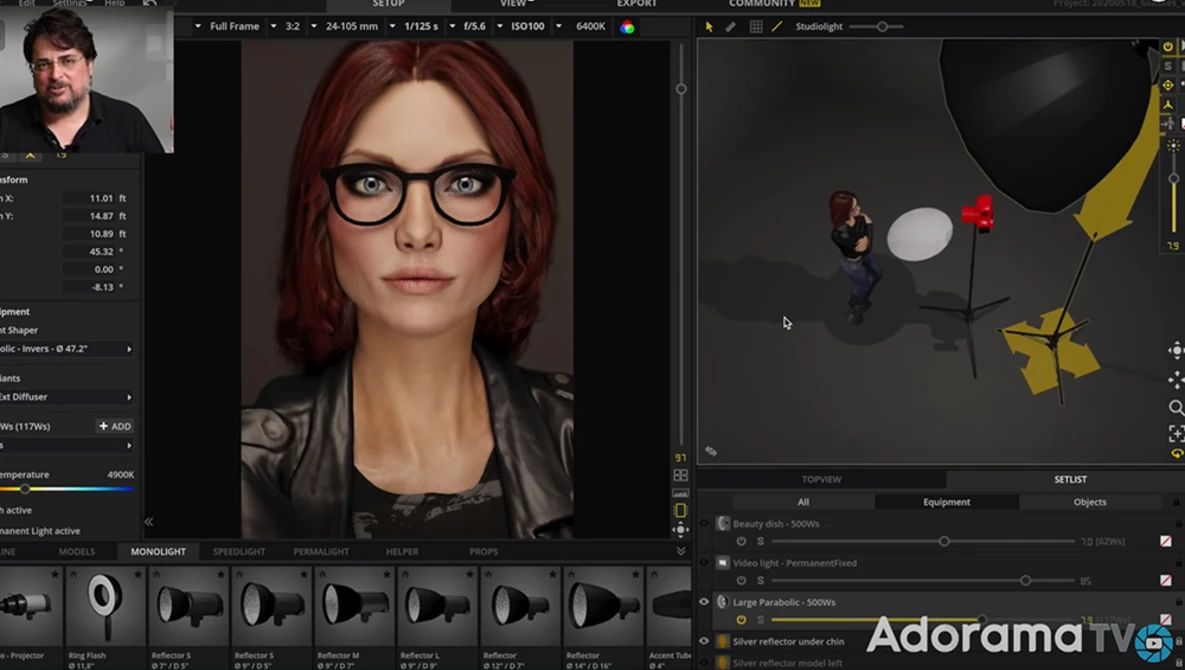Click the camera center navigation icon below orientation
The width and height of the screenshot is (1185, 670).
pos(680,530)
